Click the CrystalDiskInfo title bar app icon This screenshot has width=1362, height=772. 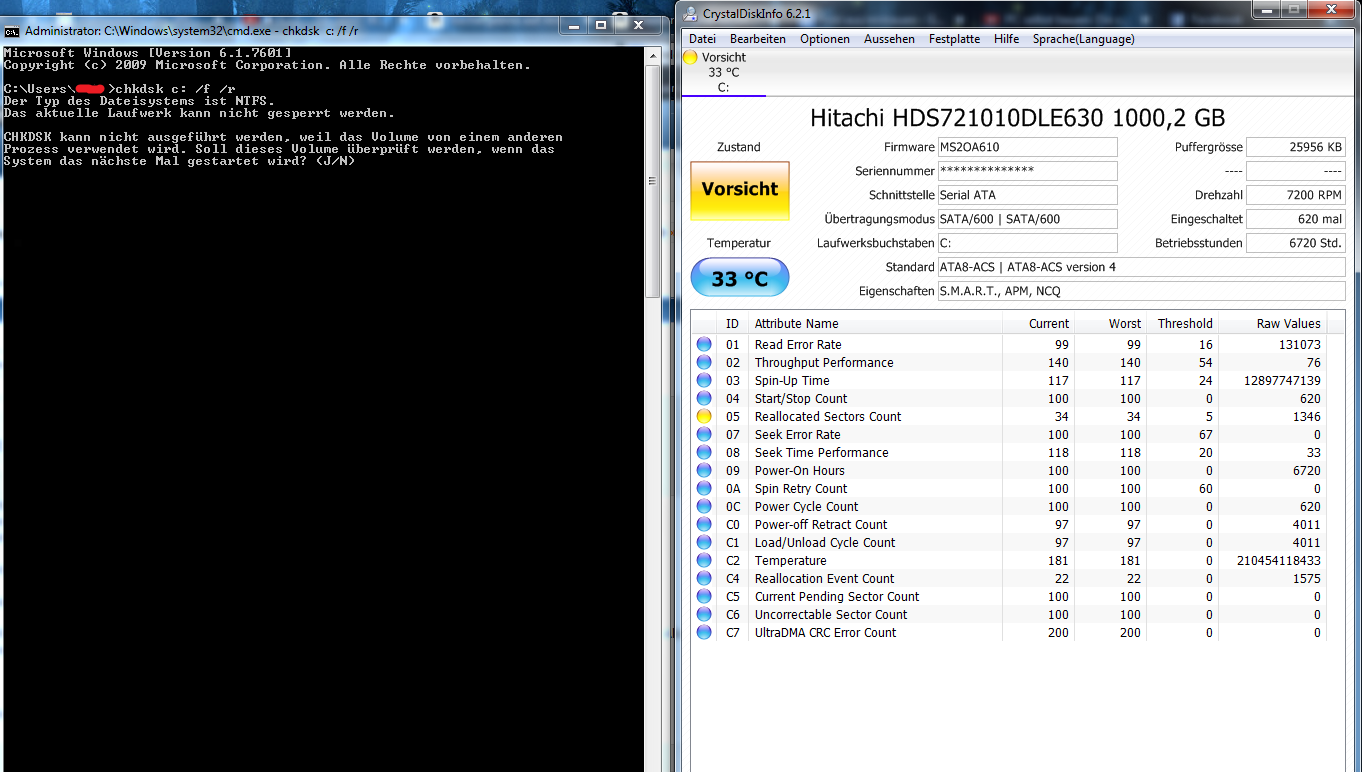(x=692, y=14)
